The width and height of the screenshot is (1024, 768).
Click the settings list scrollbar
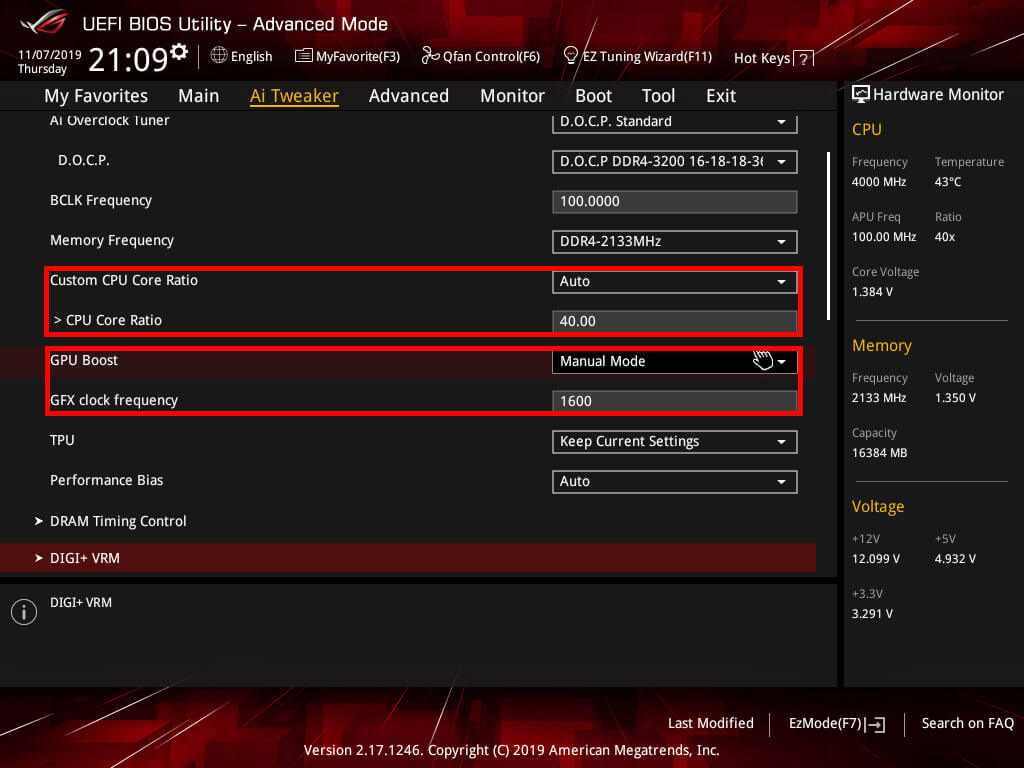(x=828, y=236)
